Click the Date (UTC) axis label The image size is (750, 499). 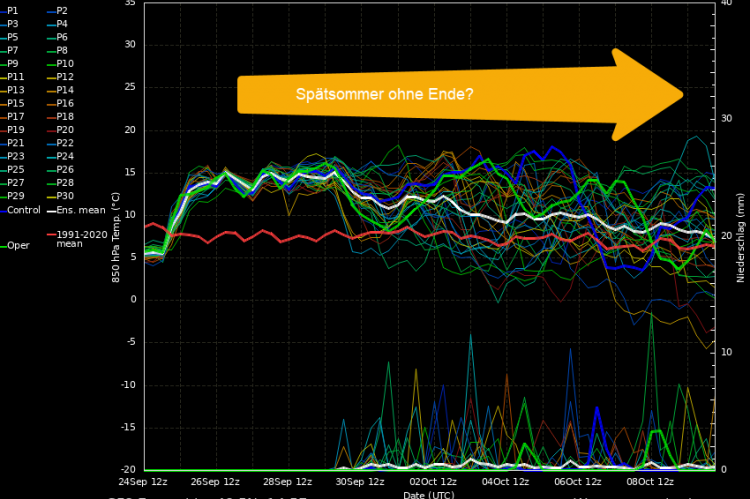point(428,494)
